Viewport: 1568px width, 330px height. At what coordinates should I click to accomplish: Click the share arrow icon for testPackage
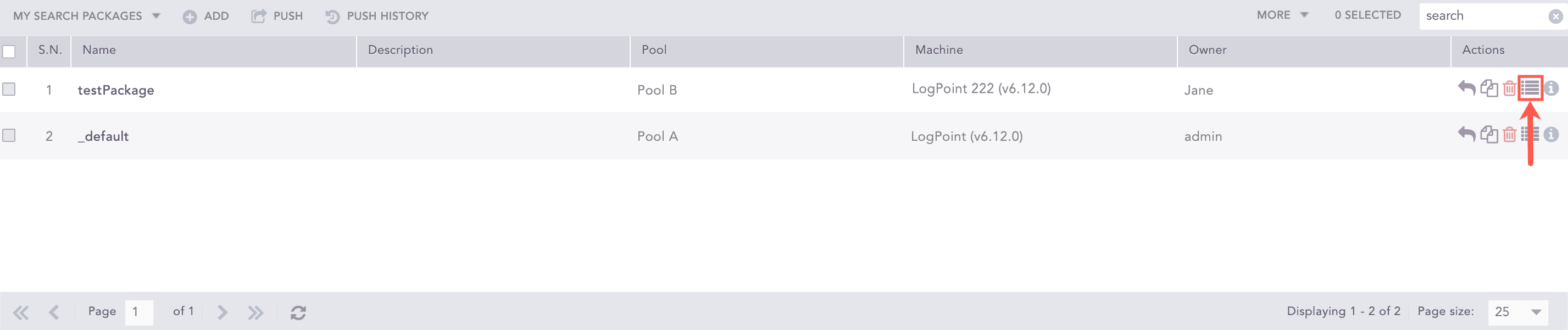(x=1466, y=89)
